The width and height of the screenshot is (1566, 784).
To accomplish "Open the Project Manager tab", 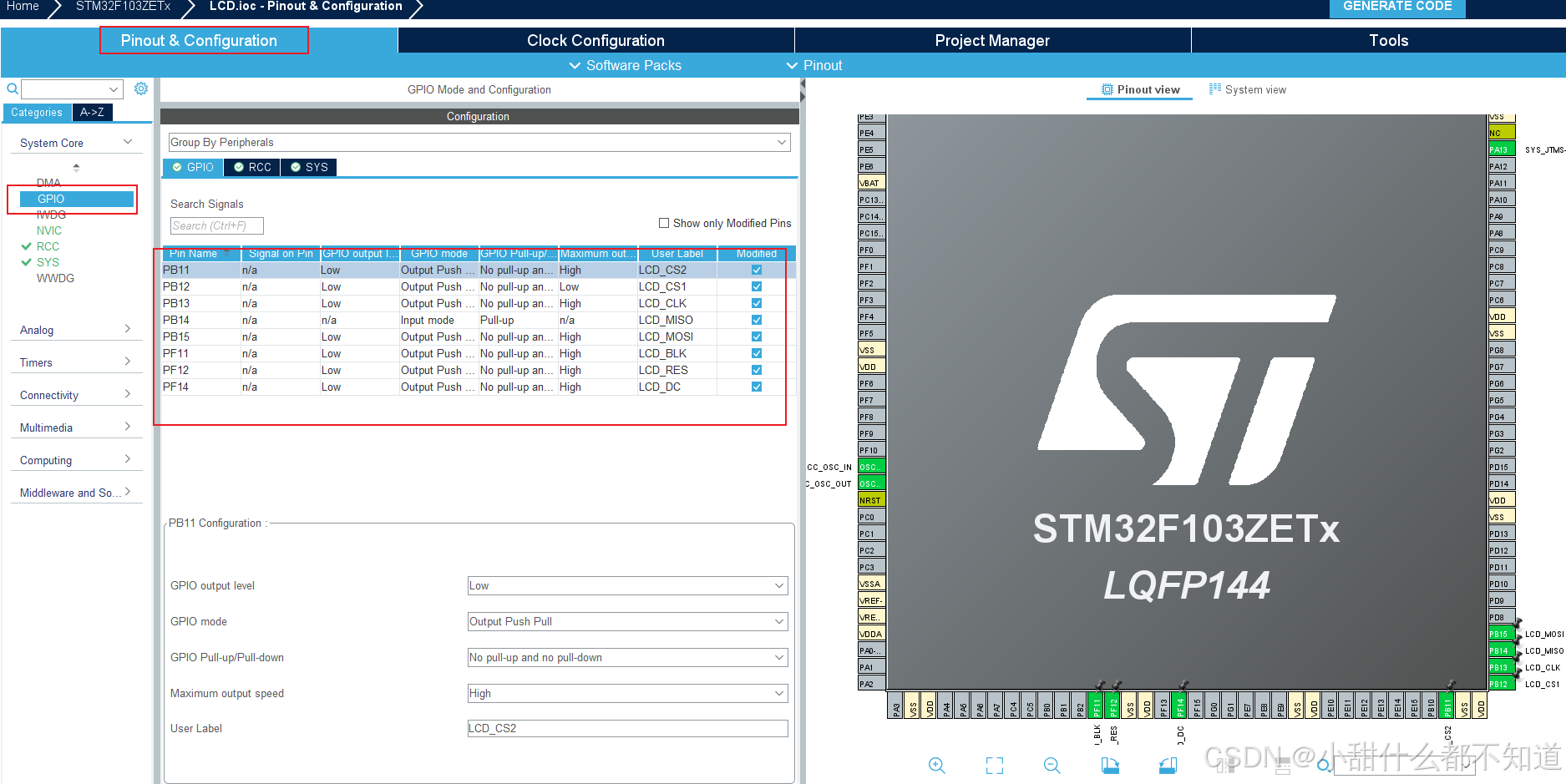I will point(991,40).
